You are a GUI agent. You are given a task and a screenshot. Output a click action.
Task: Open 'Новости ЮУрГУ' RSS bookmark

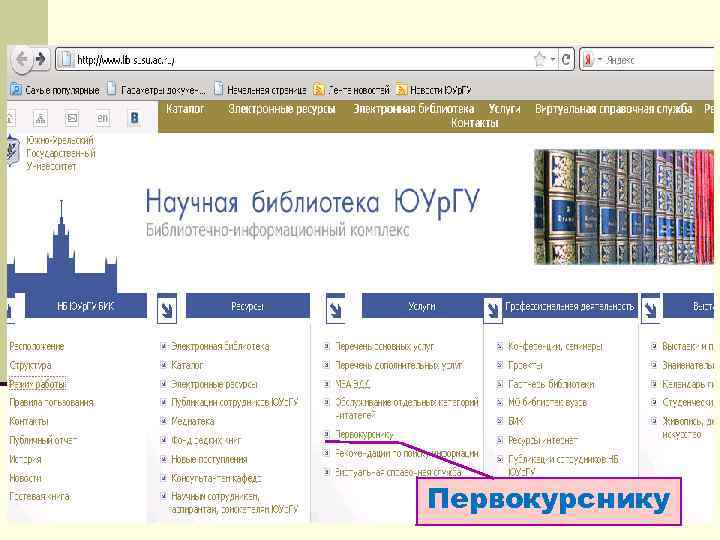click(434, 90)
